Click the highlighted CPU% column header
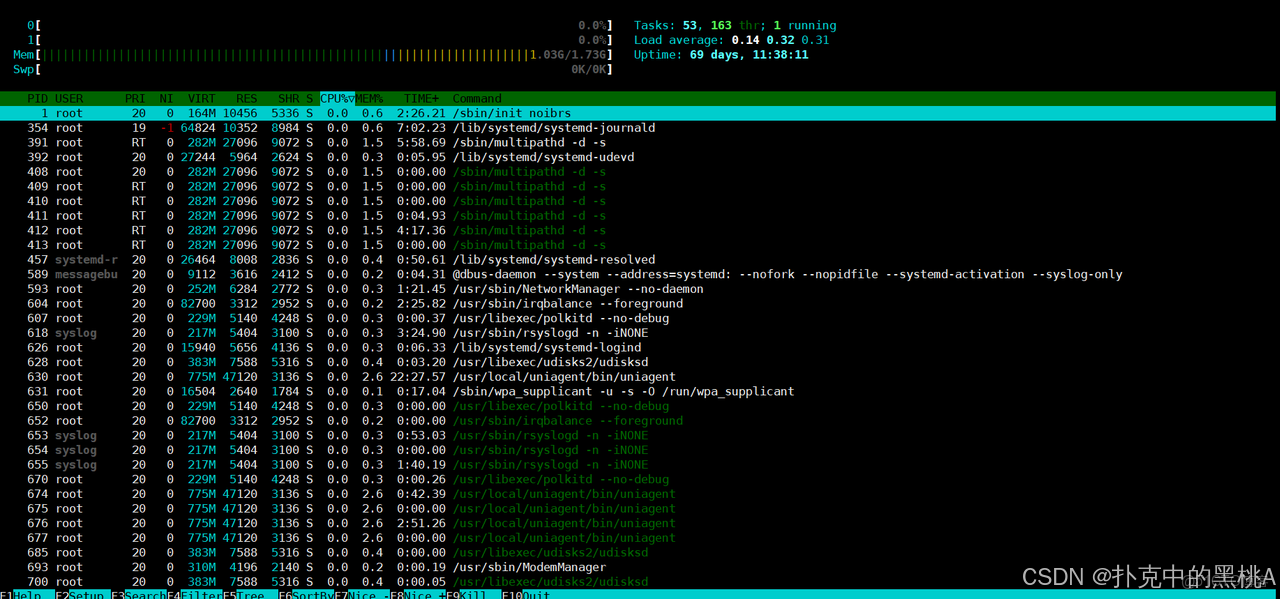 337,98
